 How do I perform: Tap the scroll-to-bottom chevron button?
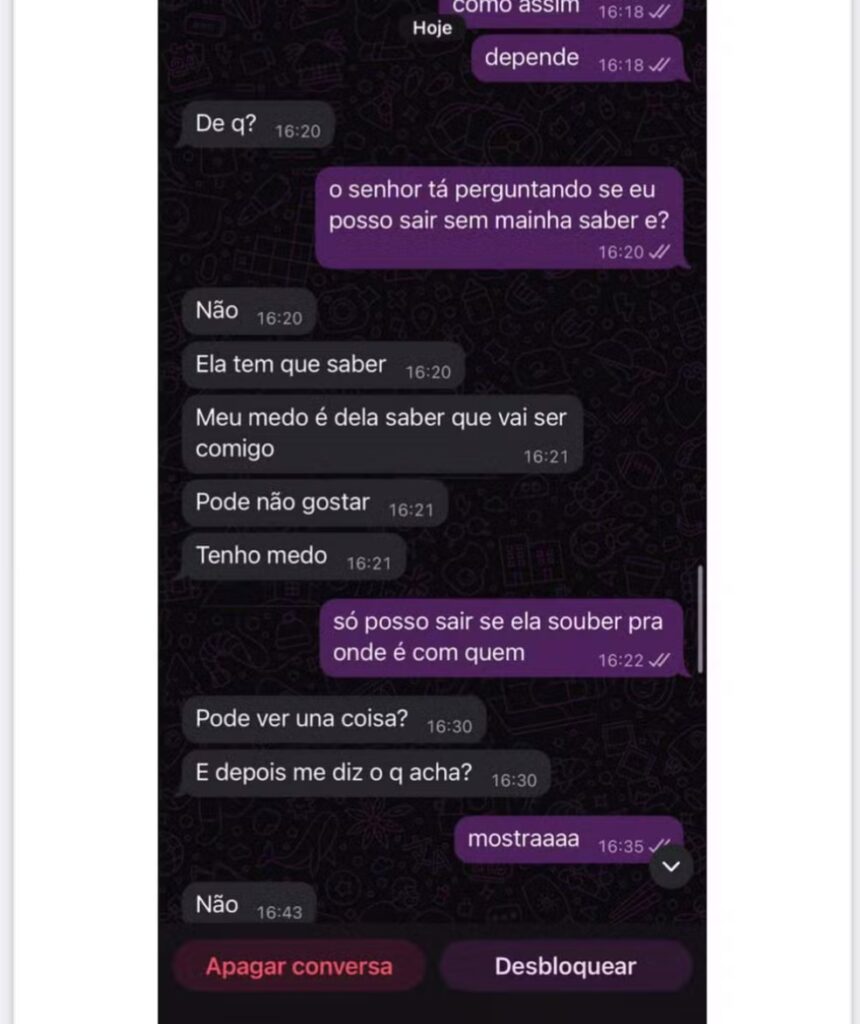671,867
